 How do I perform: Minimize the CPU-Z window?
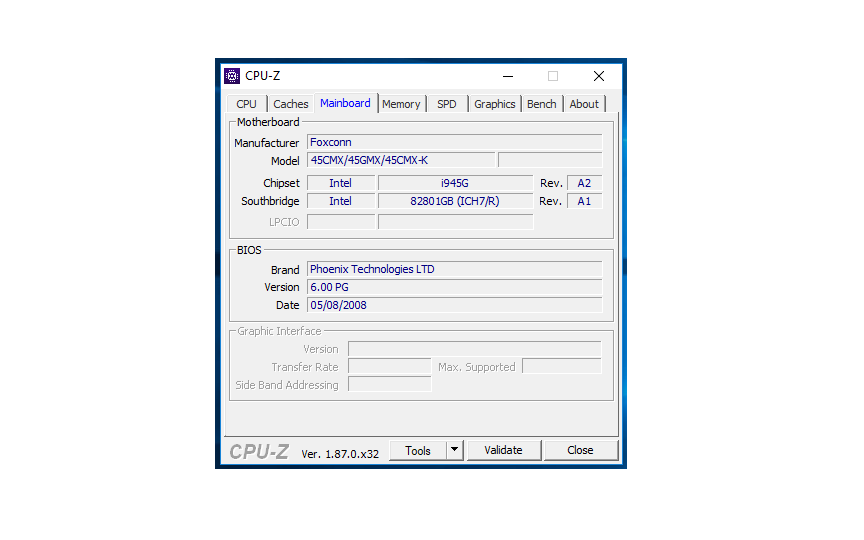(508, 76)
